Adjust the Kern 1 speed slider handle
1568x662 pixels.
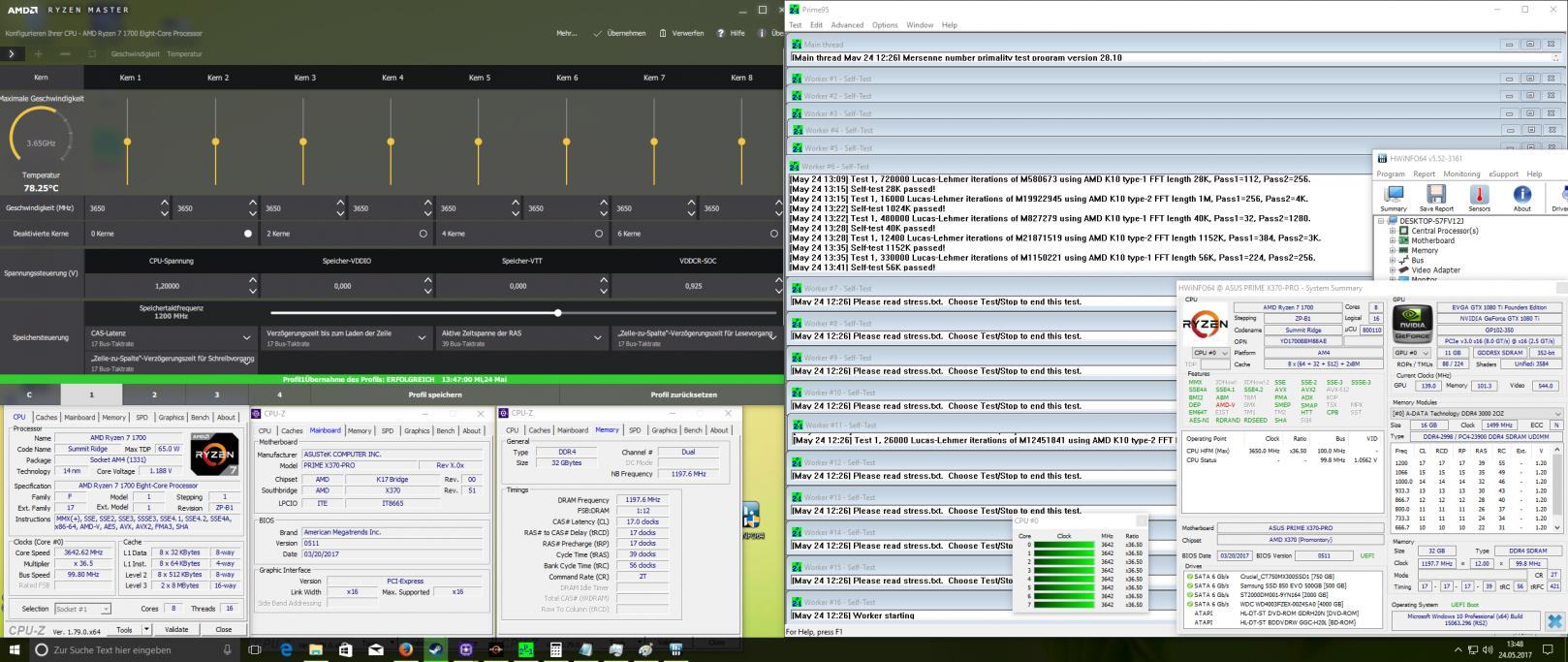[x=127, y=142]
